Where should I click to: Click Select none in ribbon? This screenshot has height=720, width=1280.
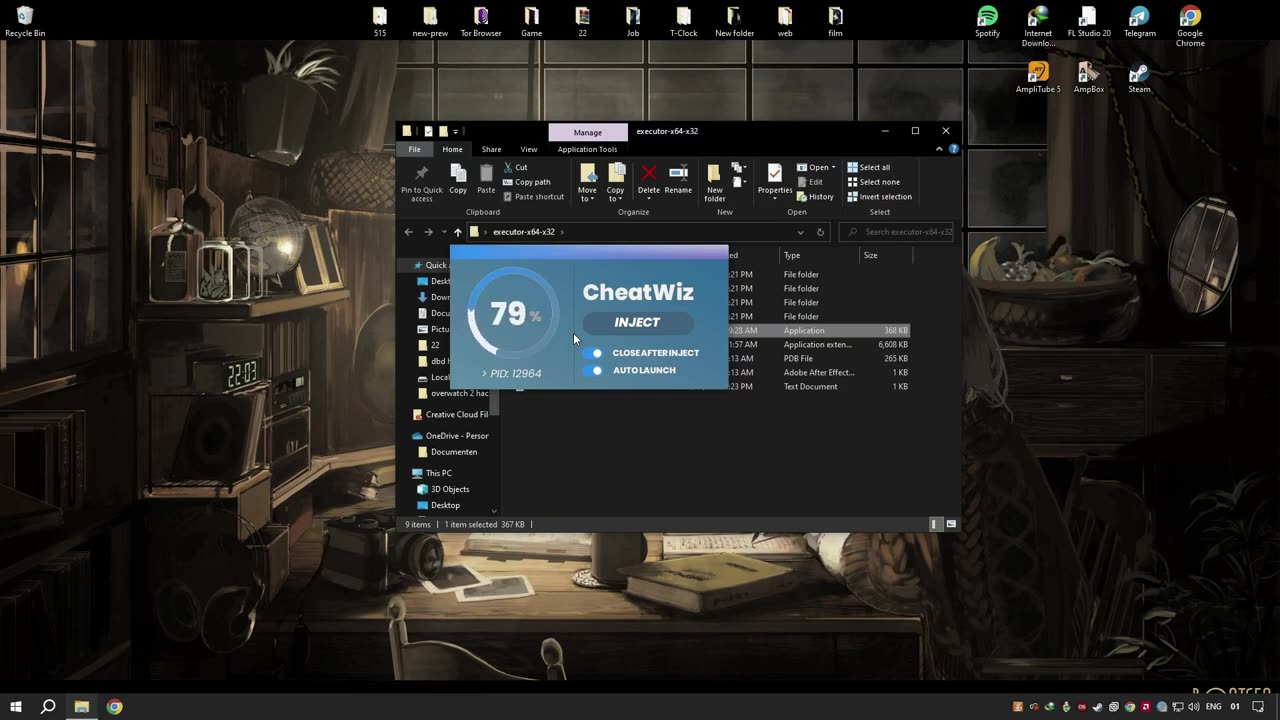873,182
